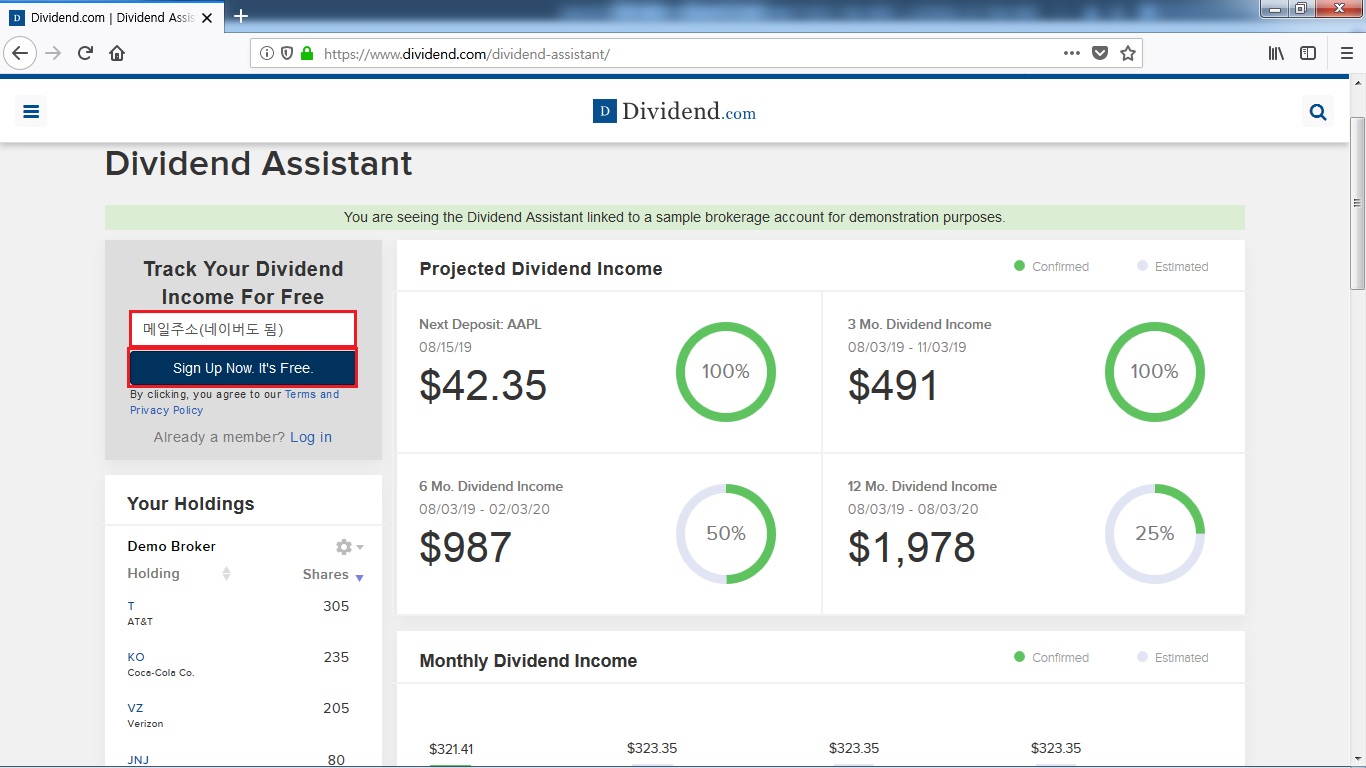This screenshot has width=1366, height=768.
Task: Open page actions three-dot menu
Action: pos(1072,53)
